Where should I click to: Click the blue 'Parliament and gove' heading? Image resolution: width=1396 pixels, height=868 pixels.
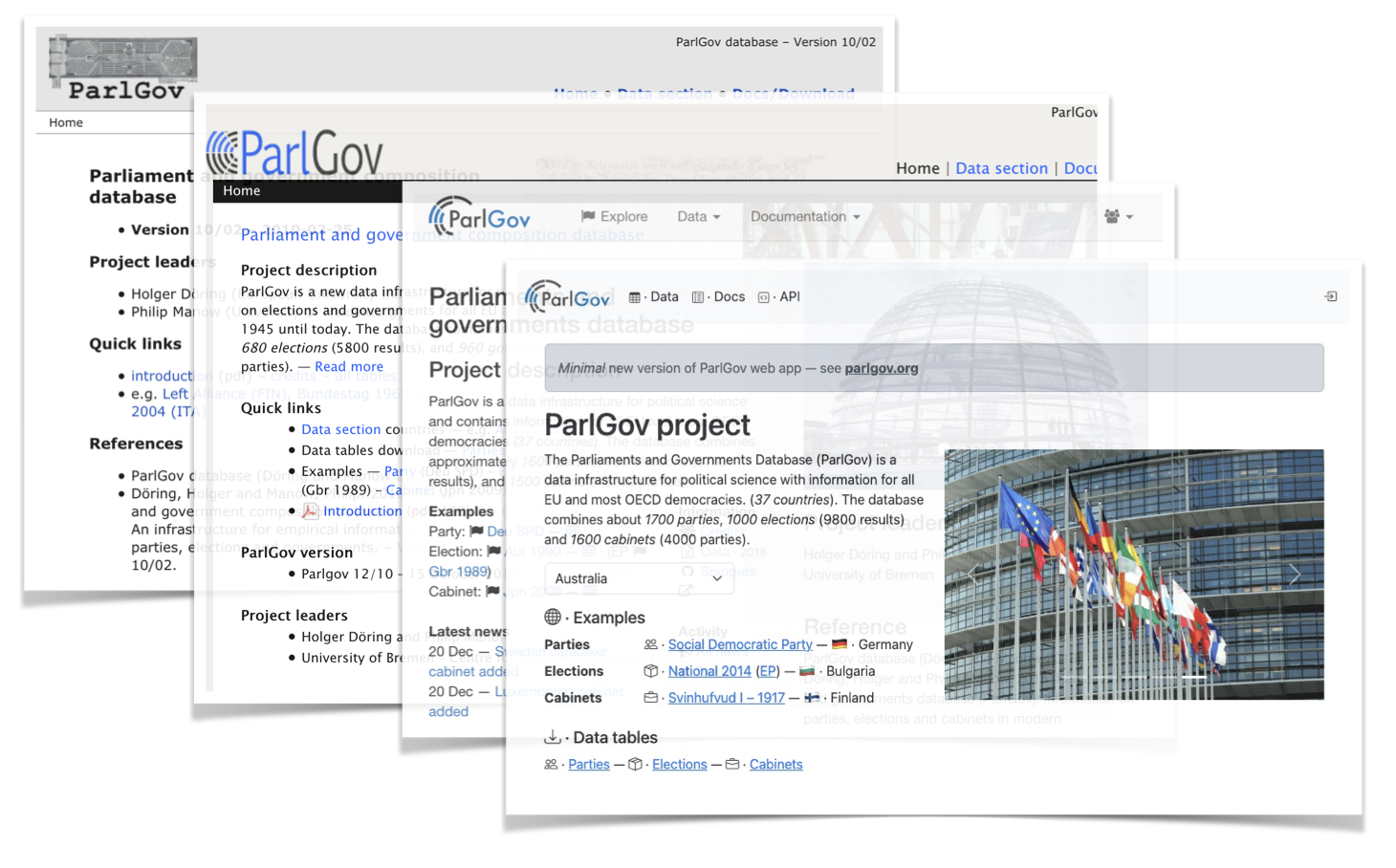322,235
